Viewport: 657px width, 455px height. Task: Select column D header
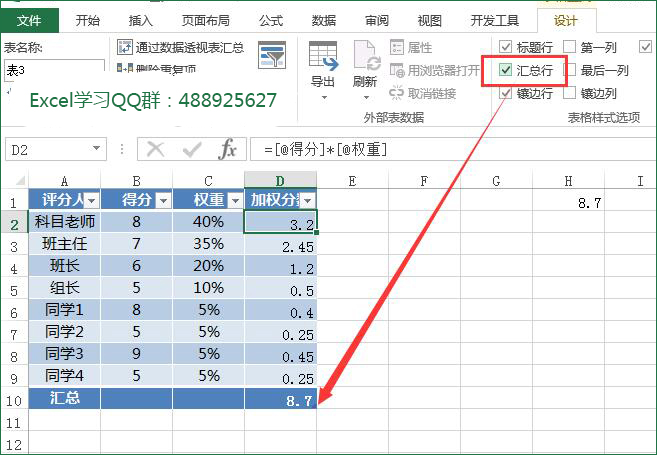click(x=280, y=181)
